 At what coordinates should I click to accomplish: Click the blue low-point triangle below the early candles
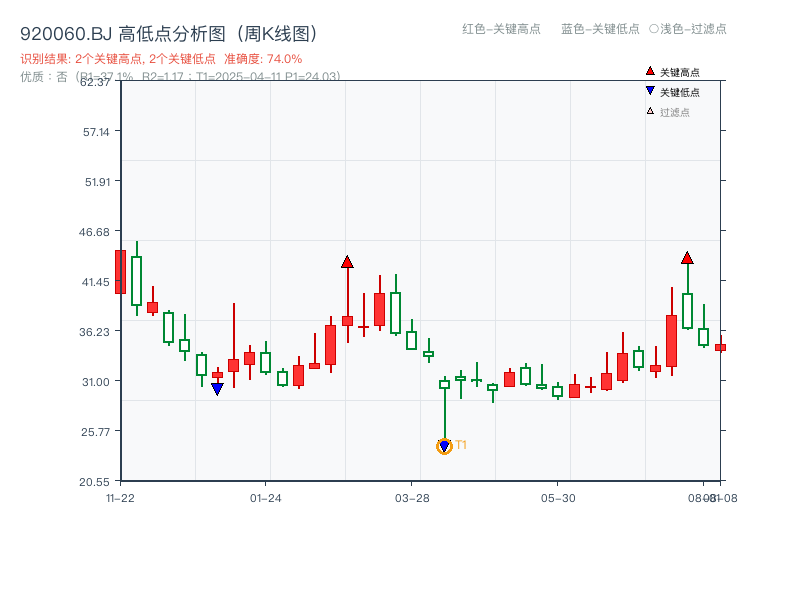click(x=218, y=387)
